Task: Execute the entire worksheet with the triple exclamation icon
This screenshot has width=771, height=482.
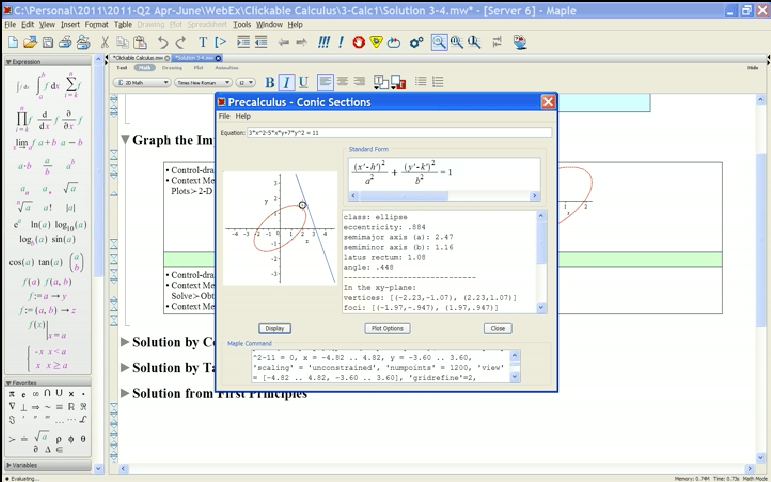Action: (x=324, y=43)
